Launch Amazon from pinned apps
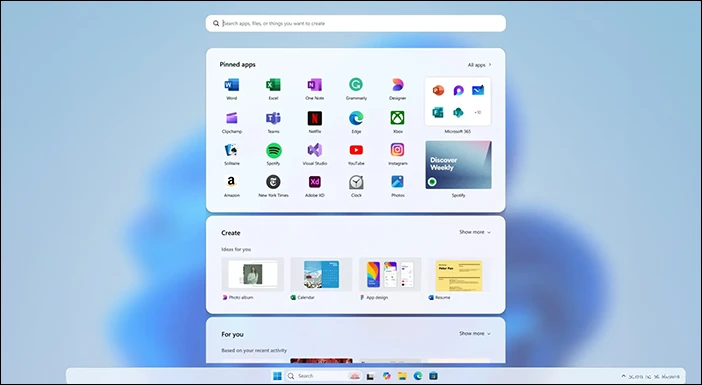This screenshot has height=385, width=702. pos(231,182)
